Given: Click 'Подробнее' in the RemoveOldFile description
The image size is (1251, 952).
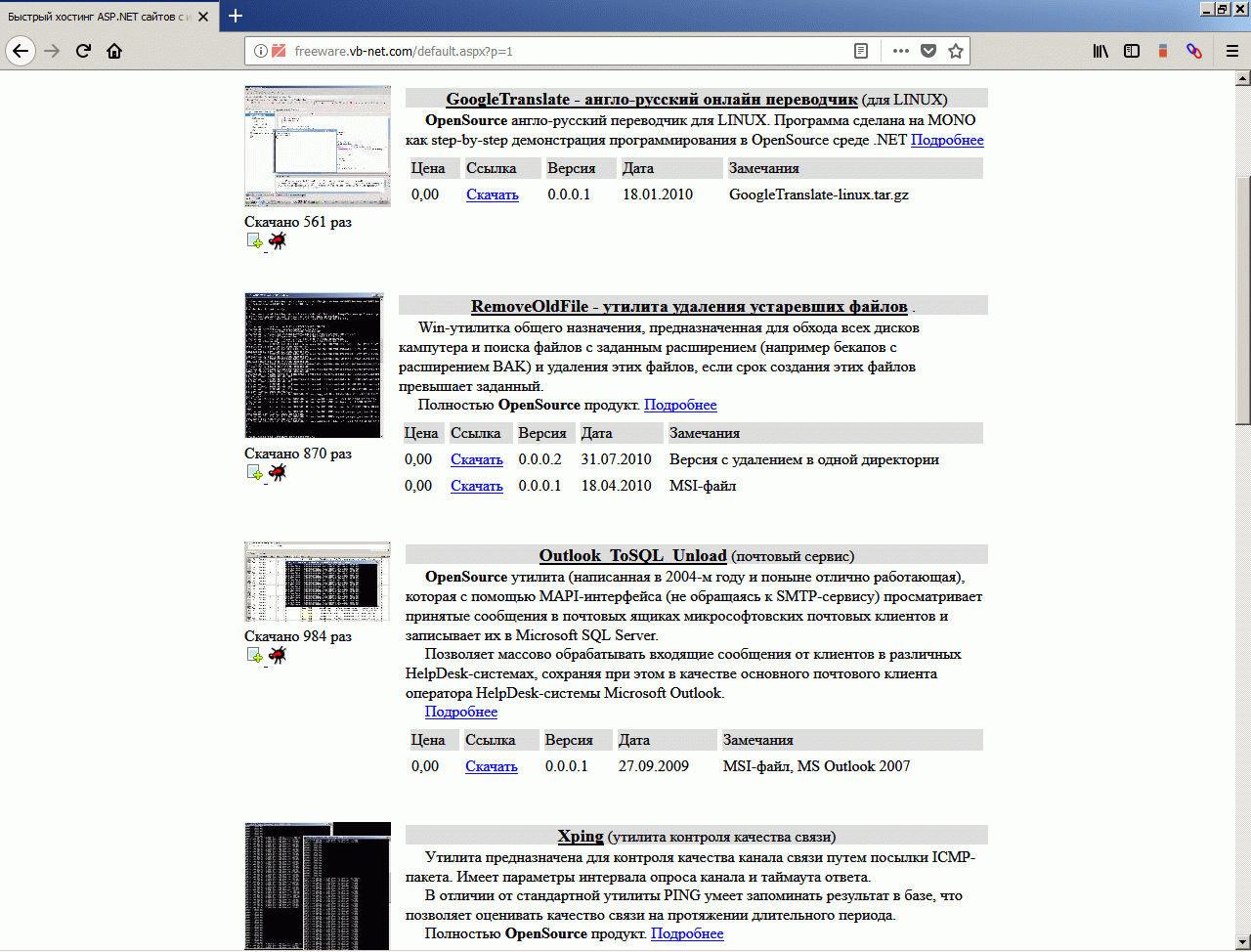Looking at the screenshot, I should [x=680, y=405].
